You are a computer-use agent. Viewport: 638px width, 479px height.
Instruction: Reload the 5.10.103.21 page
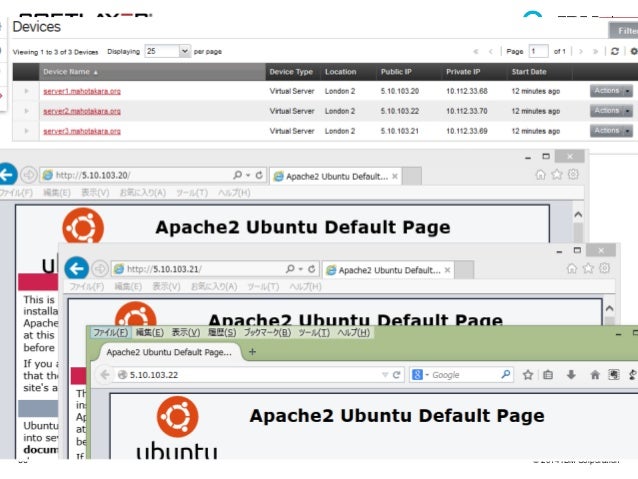tap(312, 269)
